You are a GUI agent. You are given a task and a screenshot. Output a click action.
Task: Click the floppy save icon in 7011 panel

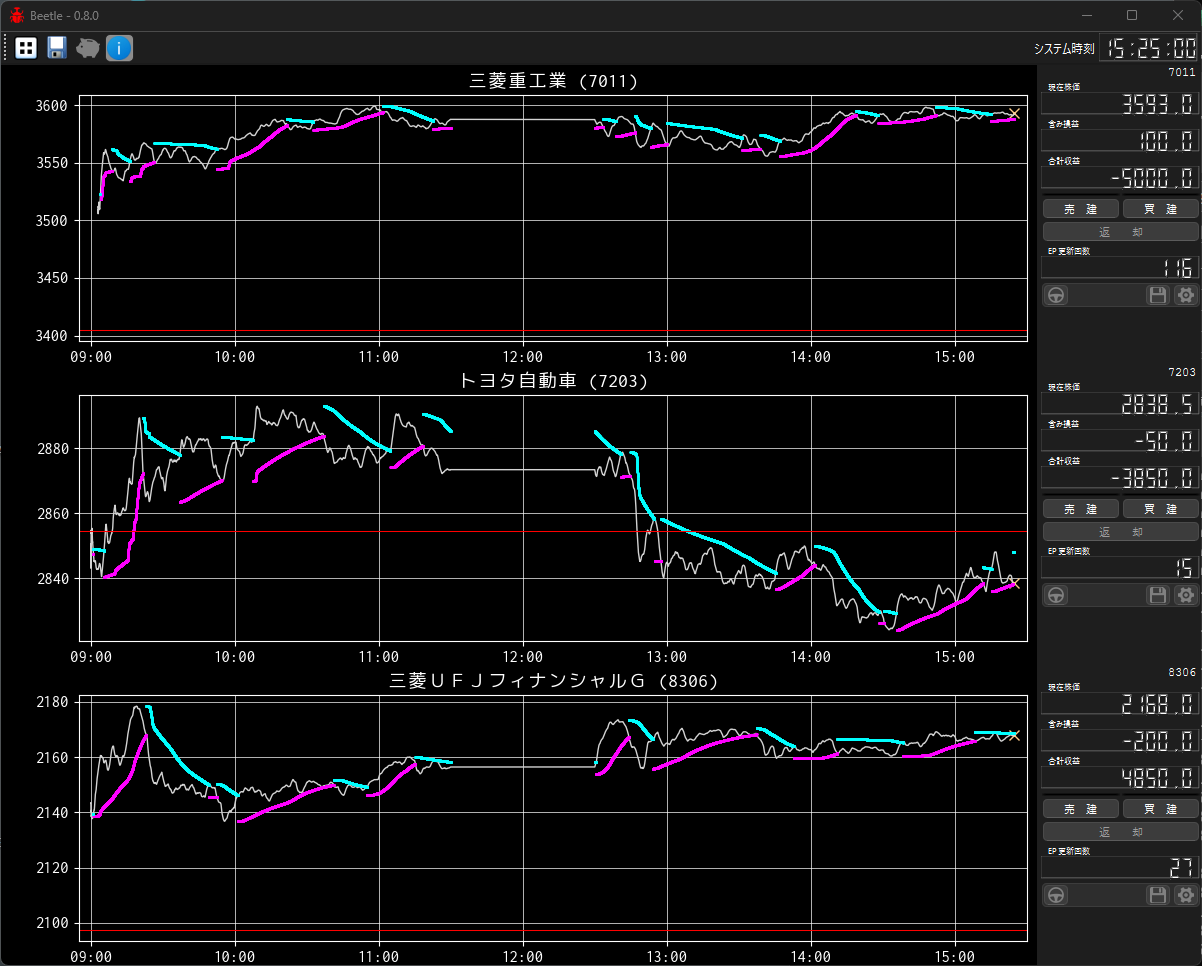(x=1158, y=295)
